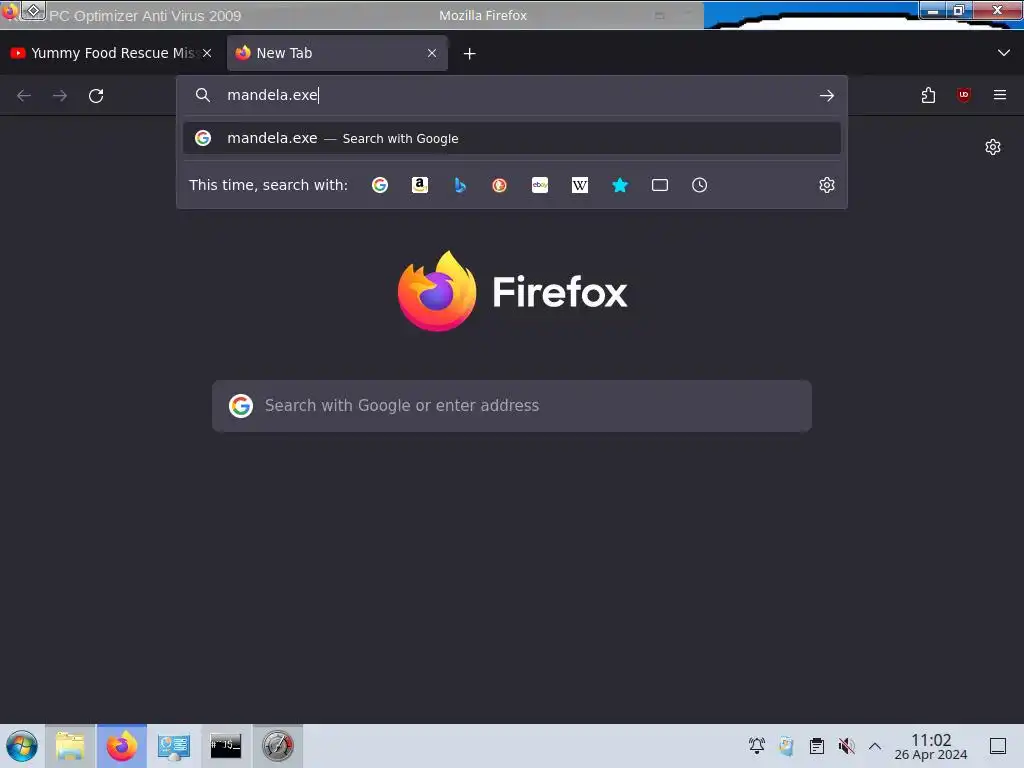Expand hidden system tray icons arrow

tap(875, 746)
